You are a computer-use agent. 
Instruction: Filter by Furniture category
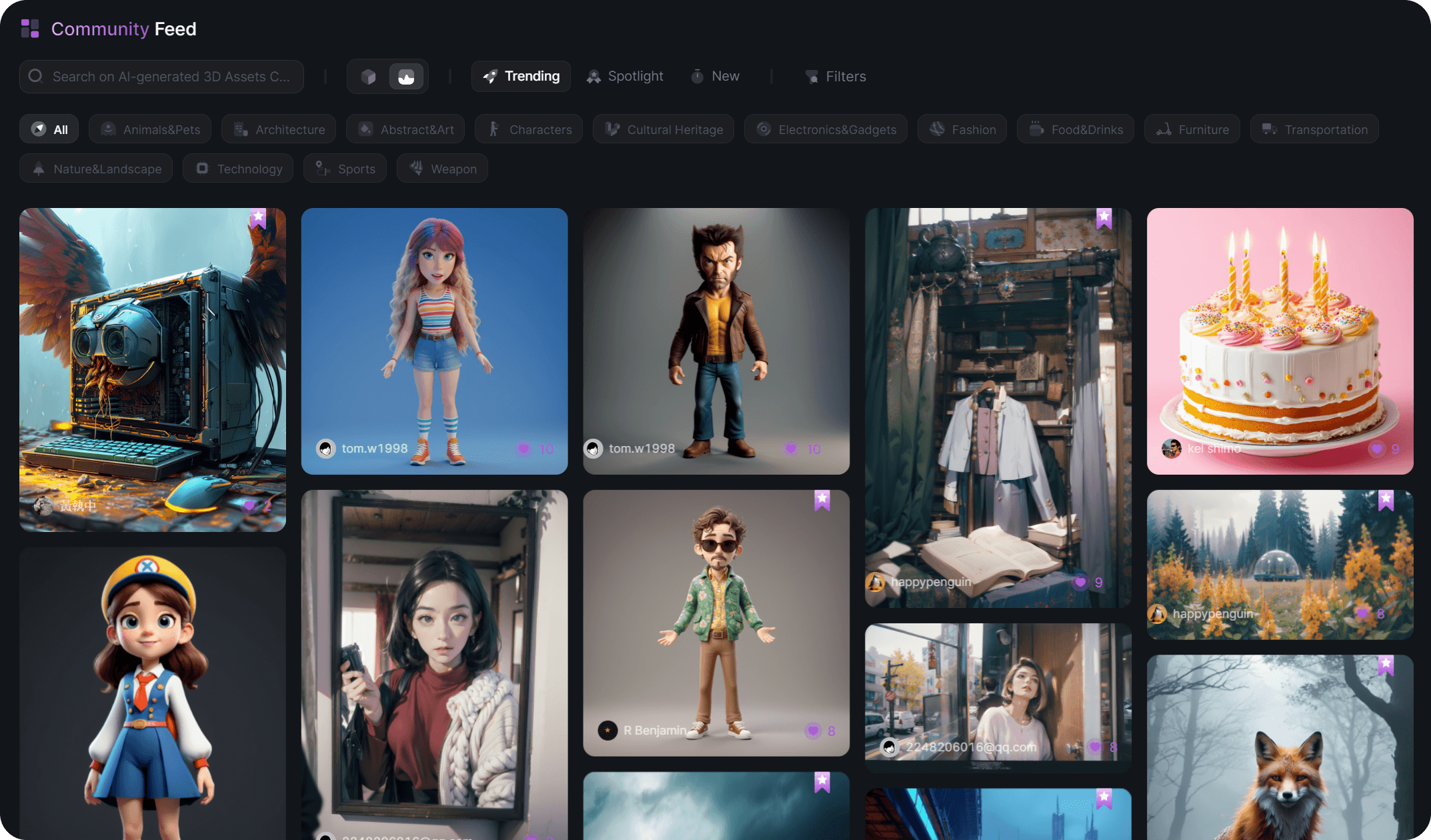(1192, 129)
